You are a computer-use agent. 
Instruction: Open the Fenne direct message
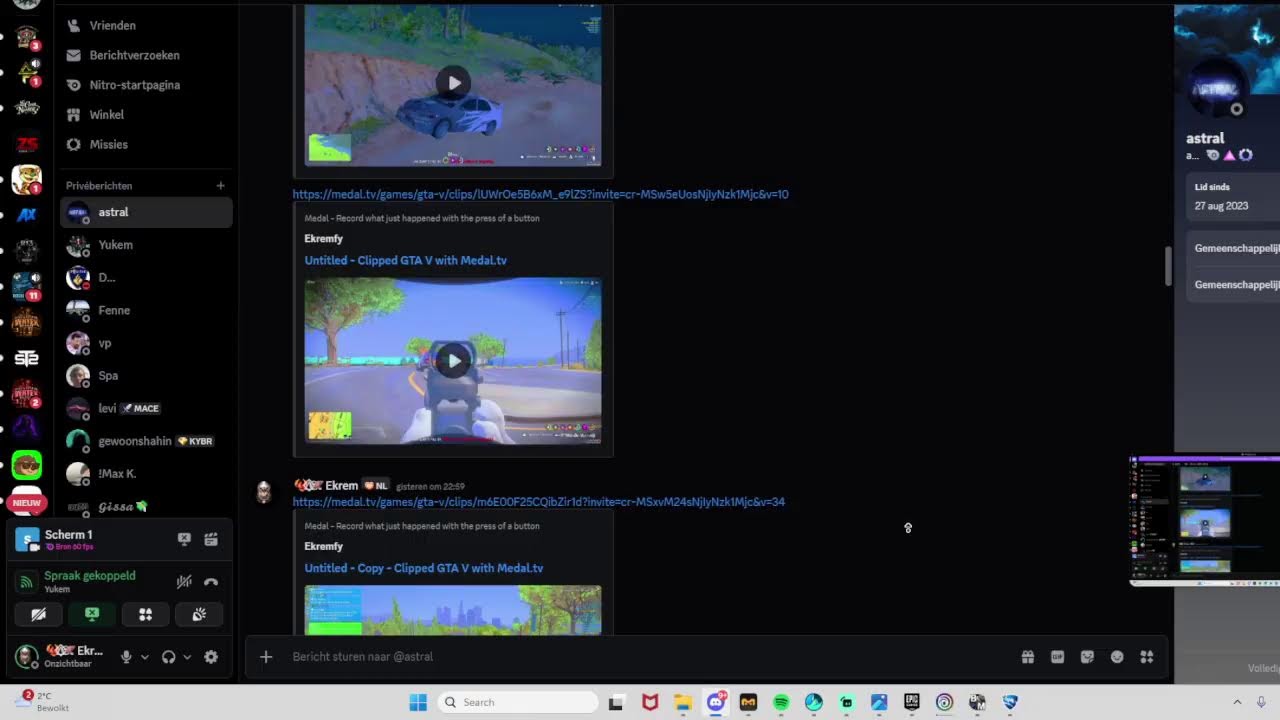146,310
